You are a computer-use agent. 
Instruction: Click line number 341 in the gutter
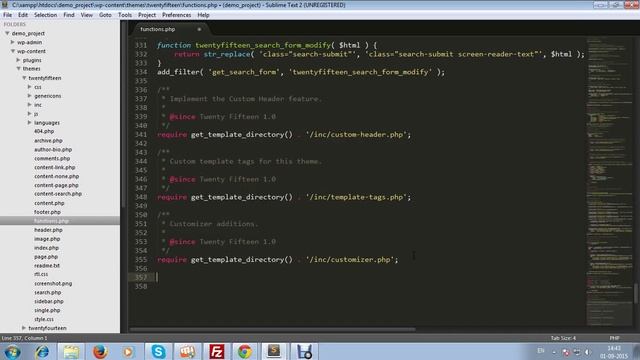coord(141,135)
